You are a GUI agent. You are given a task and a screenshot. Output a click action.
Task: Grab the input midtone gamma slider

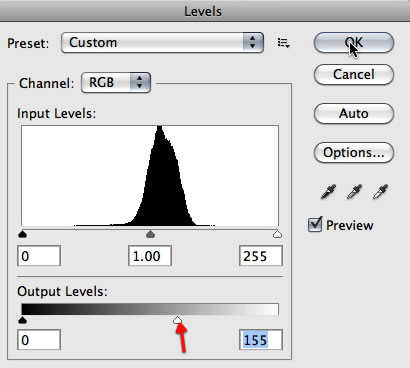(x=151, y=234)
